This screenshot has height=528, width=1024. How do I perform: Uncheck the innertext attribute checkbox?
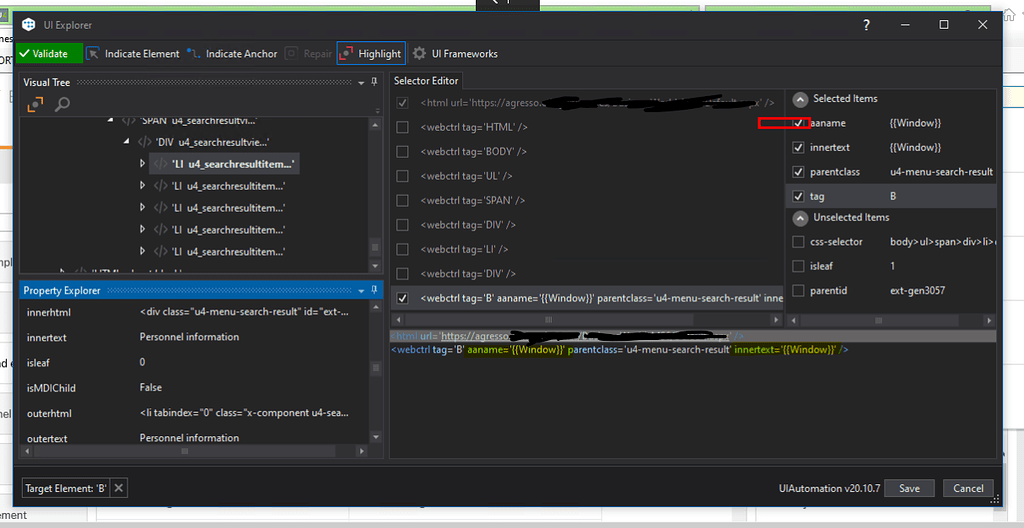(798, 148)
